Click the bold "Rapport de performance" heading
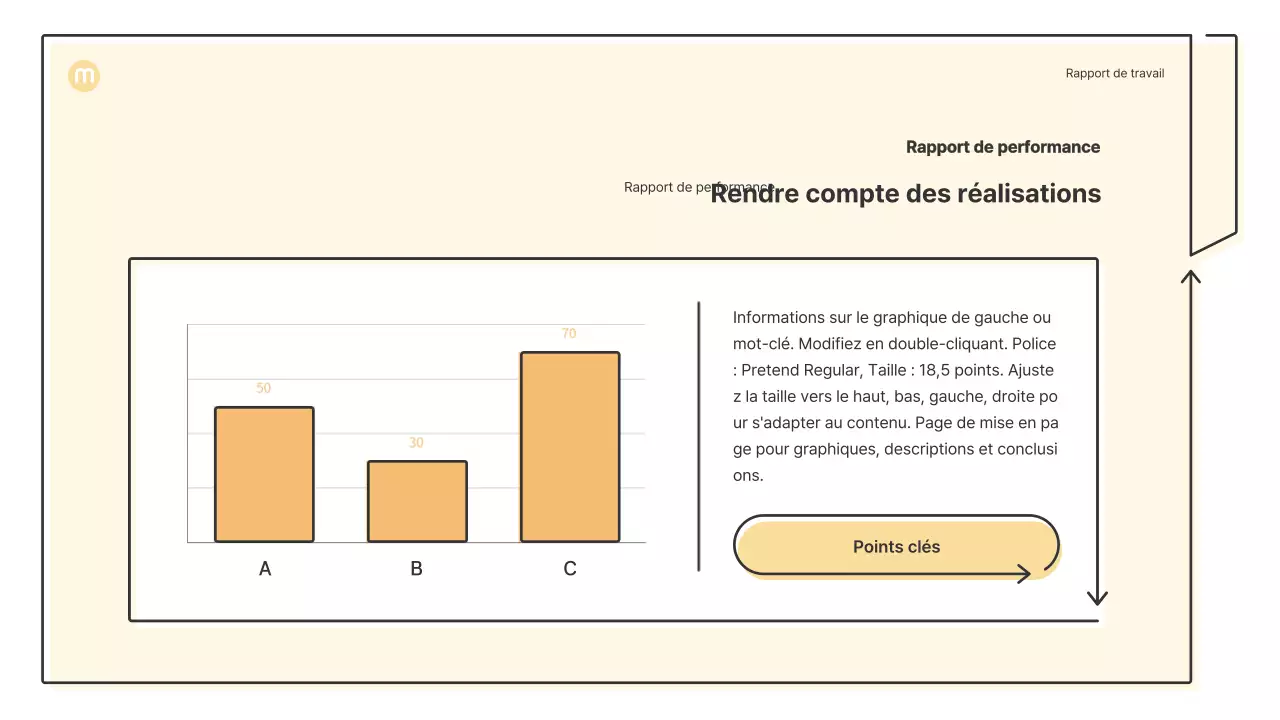1280x720 pixels. click(1002, 147)
